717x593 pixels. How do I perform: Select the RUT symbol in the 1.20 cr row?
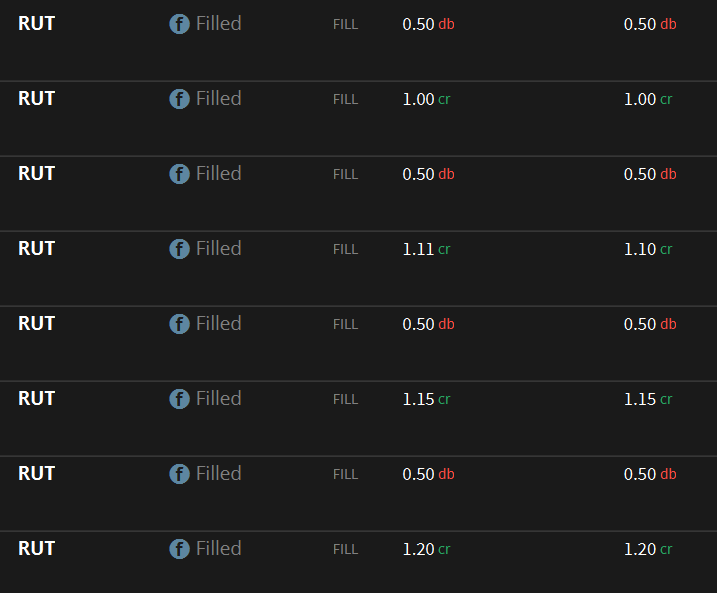[x=36, y=548]
